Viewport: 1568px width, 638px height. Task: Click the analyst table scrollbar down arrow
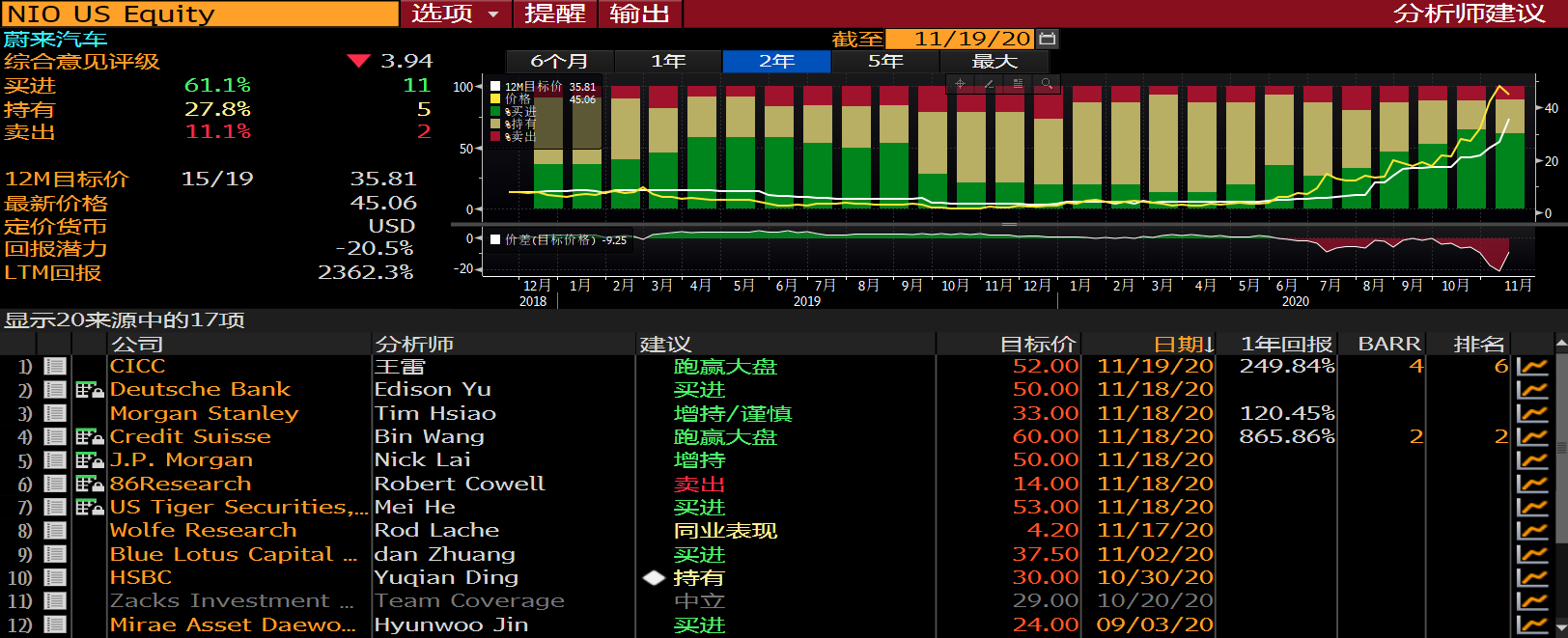1561,627
